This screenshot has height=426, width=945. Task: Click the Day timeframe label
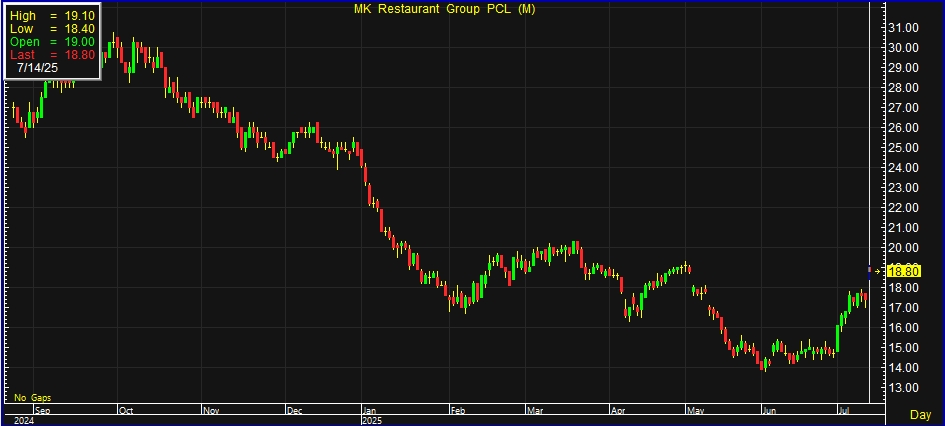click(921, 414)
